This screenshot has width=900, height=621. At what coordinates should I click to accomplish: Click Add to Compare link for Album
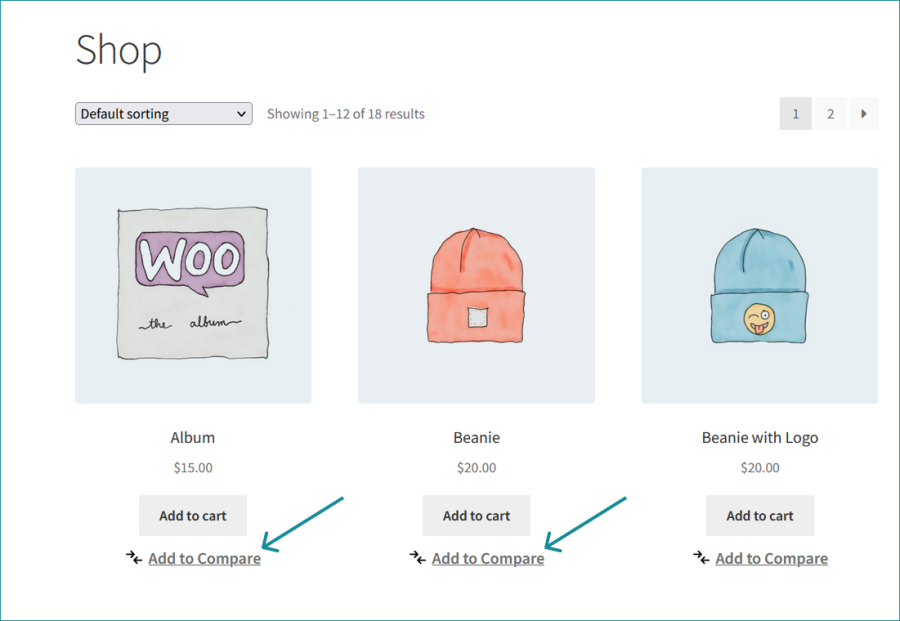click(204, 559)
